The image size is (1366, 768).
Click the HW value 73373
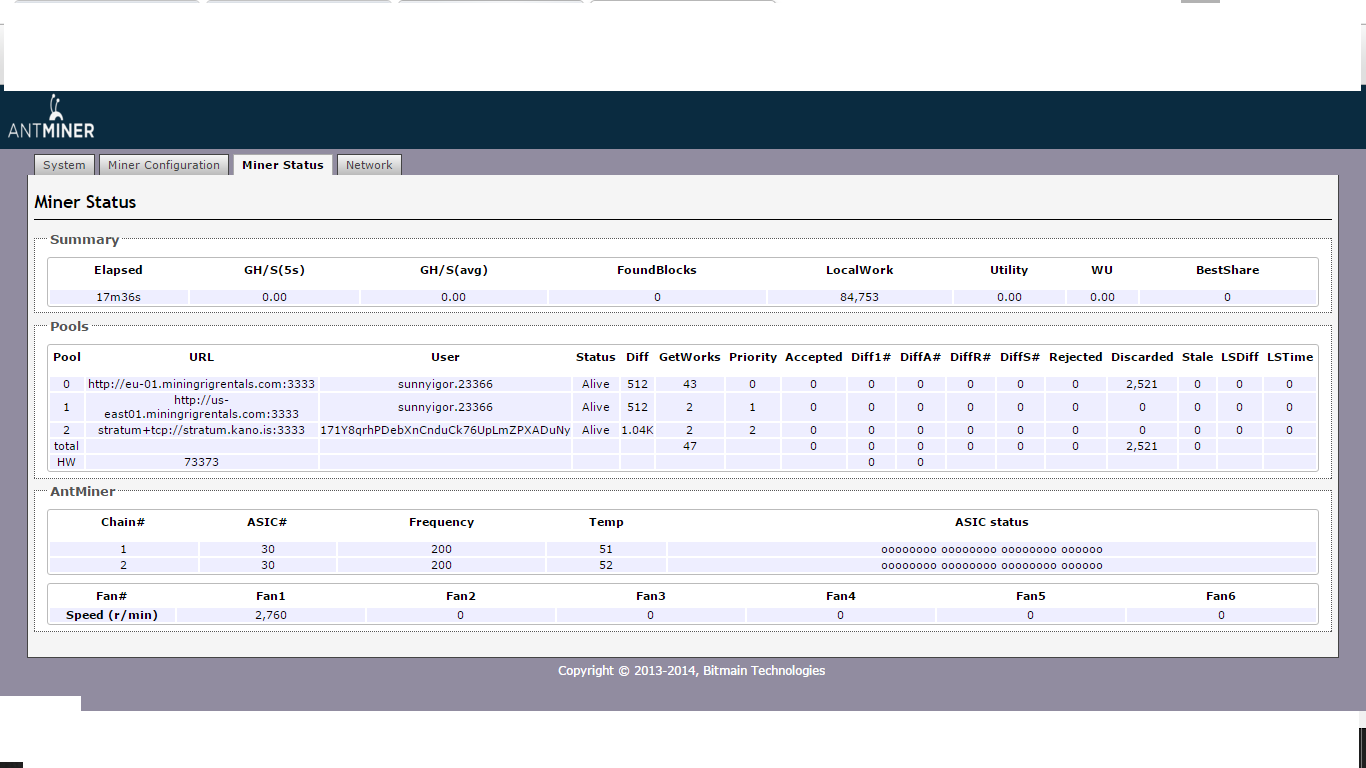click(x=201, y=462)
